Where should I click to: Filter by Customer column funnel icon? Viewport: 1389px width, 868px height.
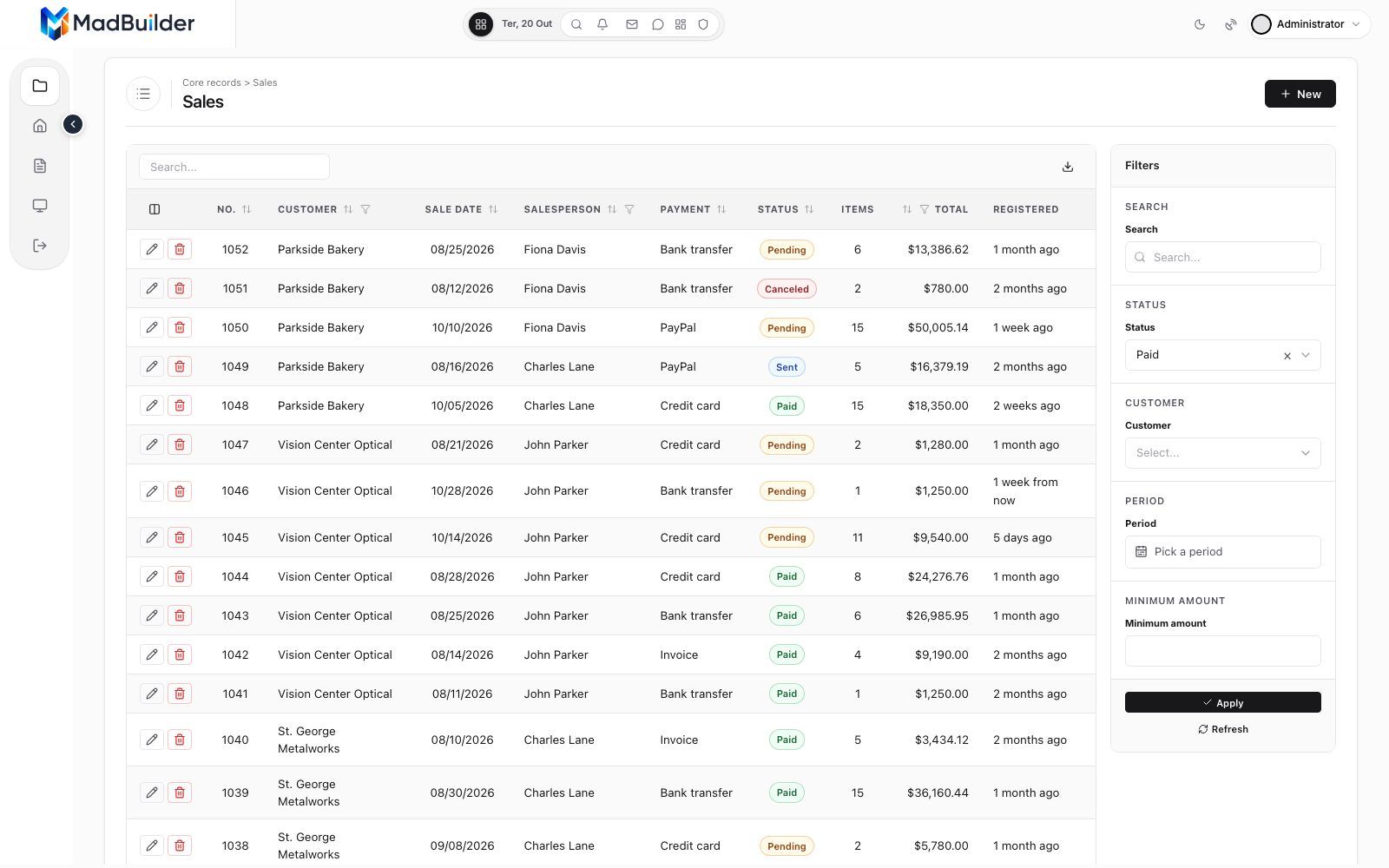point(365,209)
